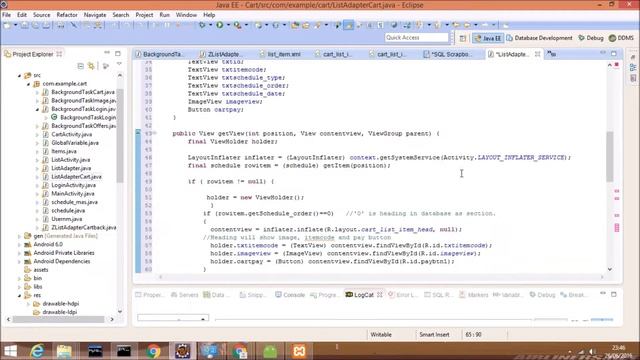
Task: Click the XAMPP icon on taskbar
Action: pyautogui.click(x=299, y=351)
